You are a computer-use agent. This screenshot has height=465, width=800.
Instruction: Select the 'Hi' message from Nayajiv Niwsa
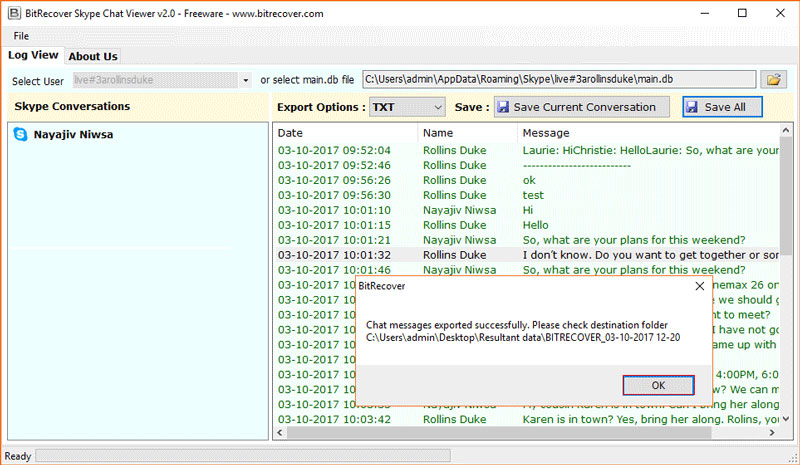click(x=528, y=210)
